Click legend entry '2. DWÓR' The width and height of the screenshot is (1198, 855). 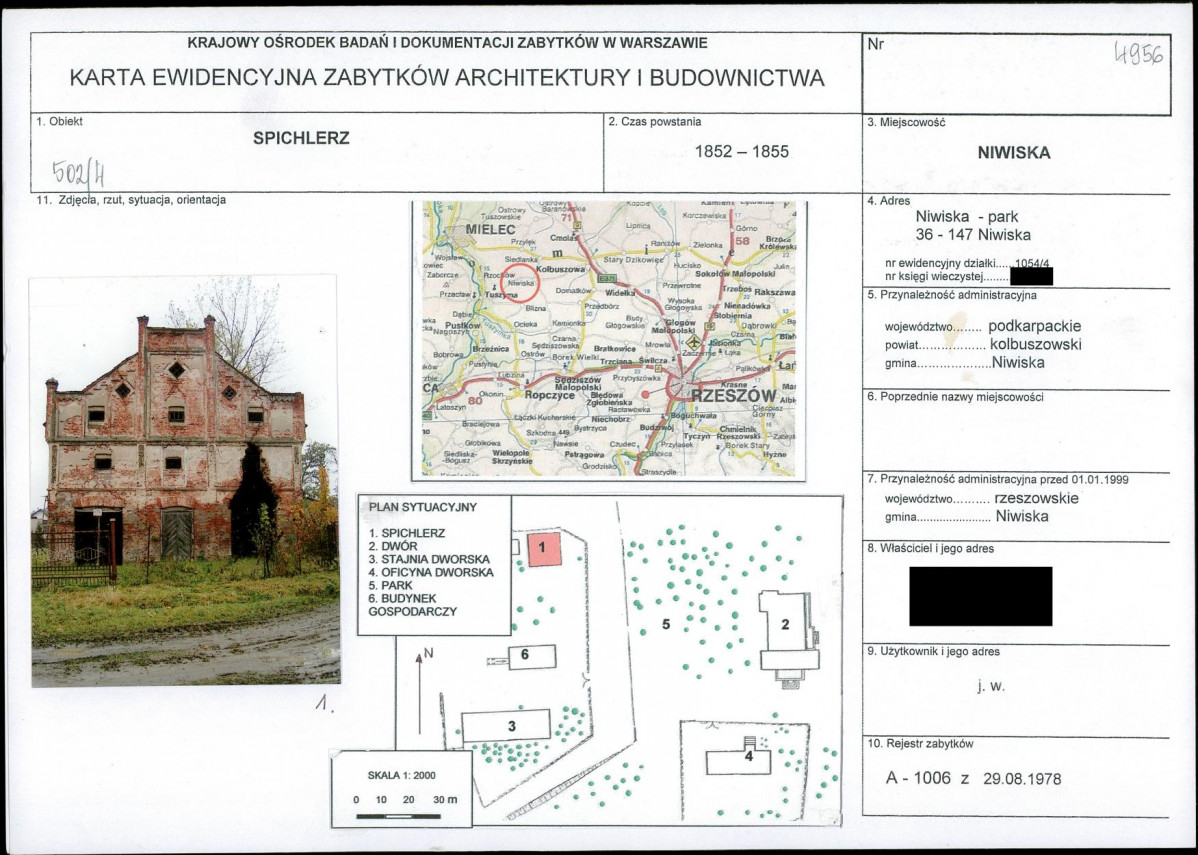(x=393, y=546)
